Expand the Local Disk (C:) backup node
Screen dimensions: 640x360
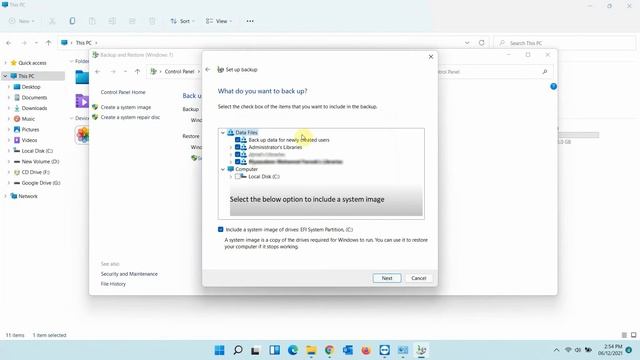(x=231, y=177)
